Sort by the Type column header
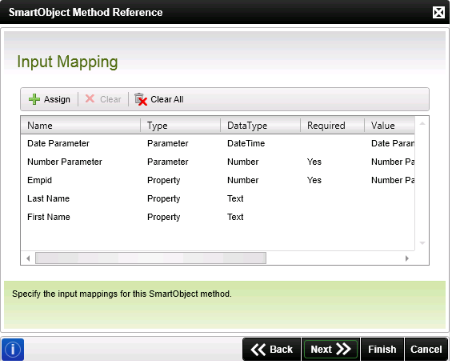This screenshot has height=361, width=450. [180, 126]
